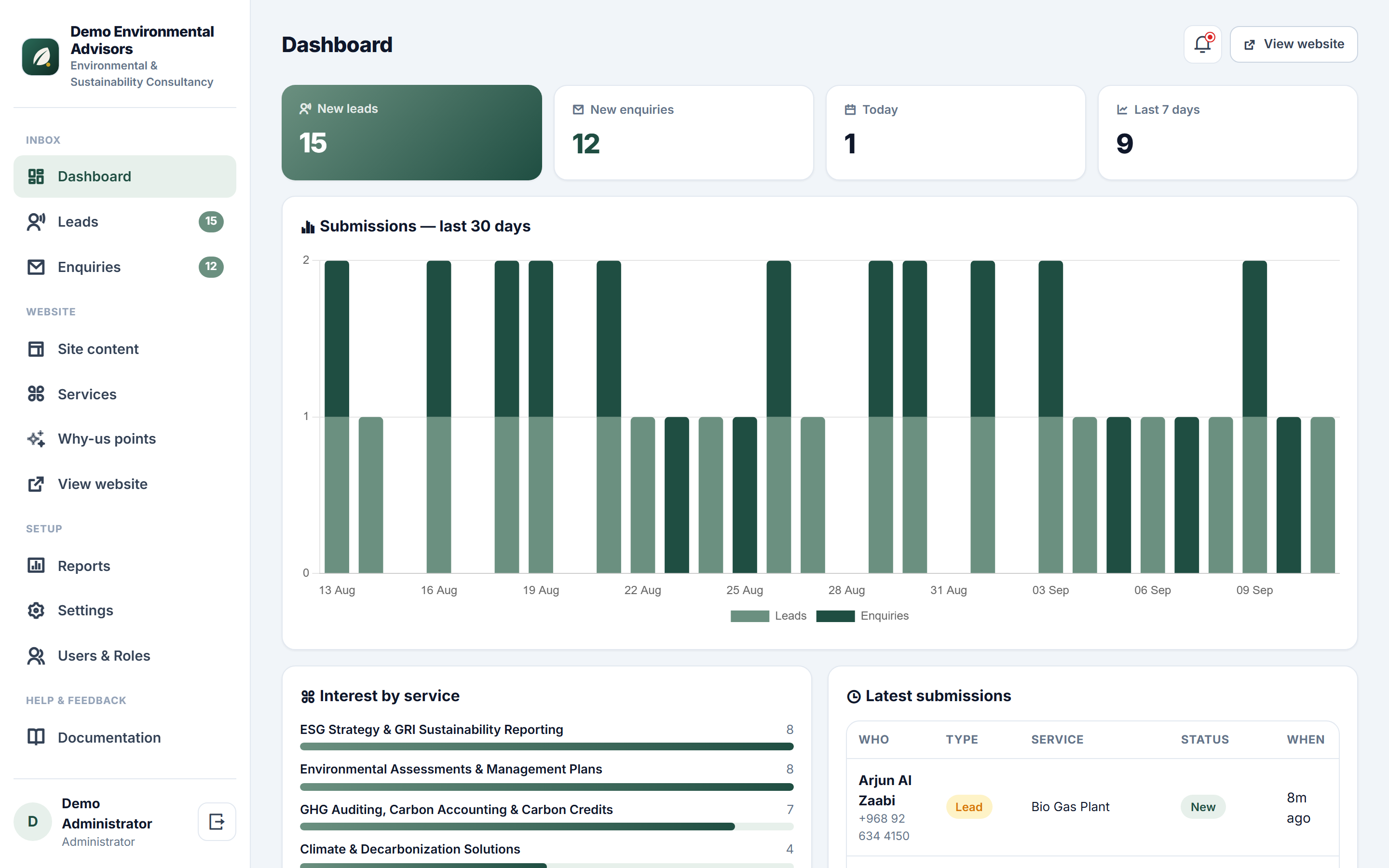The height and width of the screenshot is (868, 1389).
Task: Open Leads from the sidebar menu
Action: tap(125, 222)
